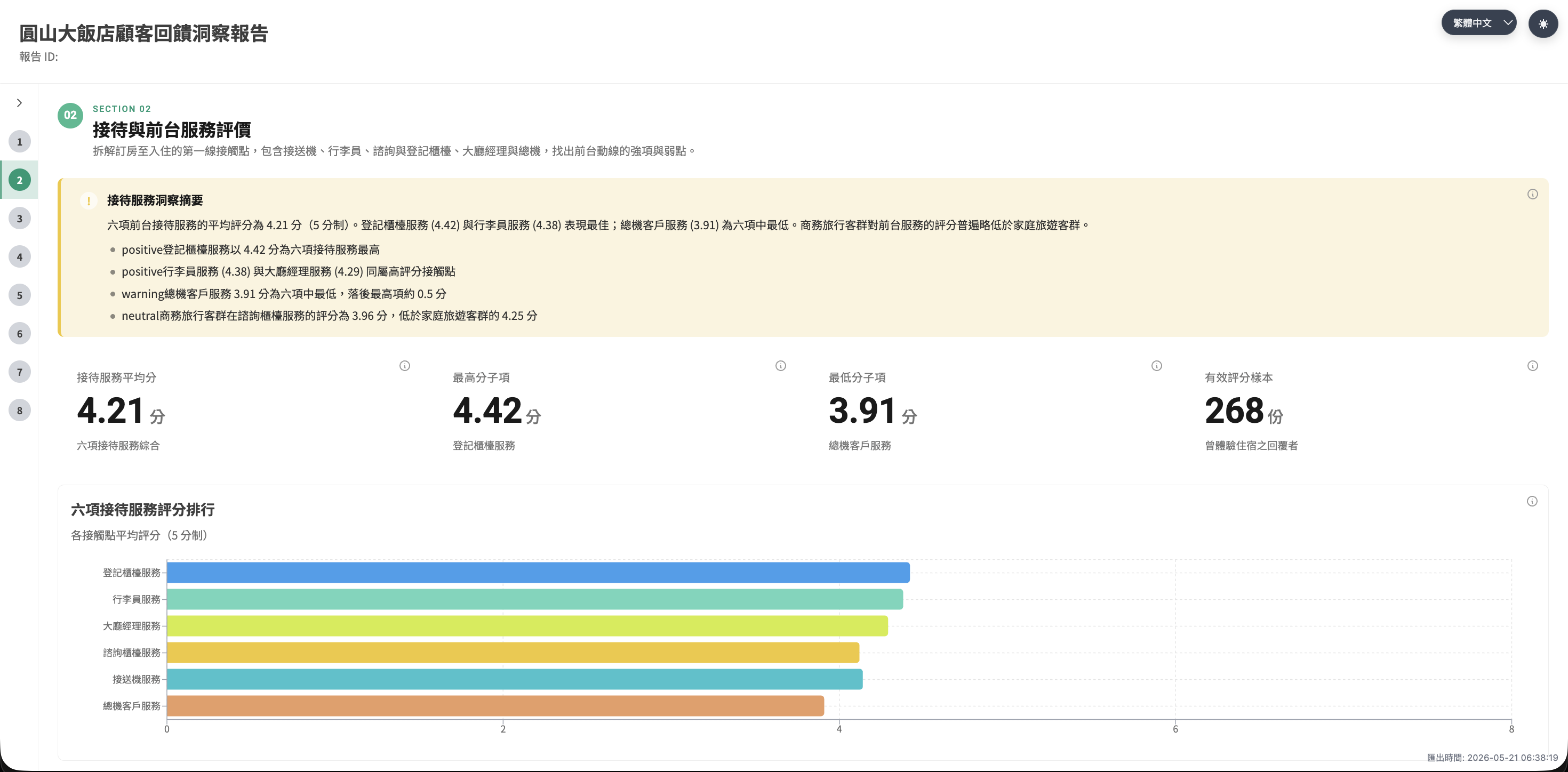Click the 268 sample count value
The height and width of the screenshot is (772, 1568).
(1234, 411)
